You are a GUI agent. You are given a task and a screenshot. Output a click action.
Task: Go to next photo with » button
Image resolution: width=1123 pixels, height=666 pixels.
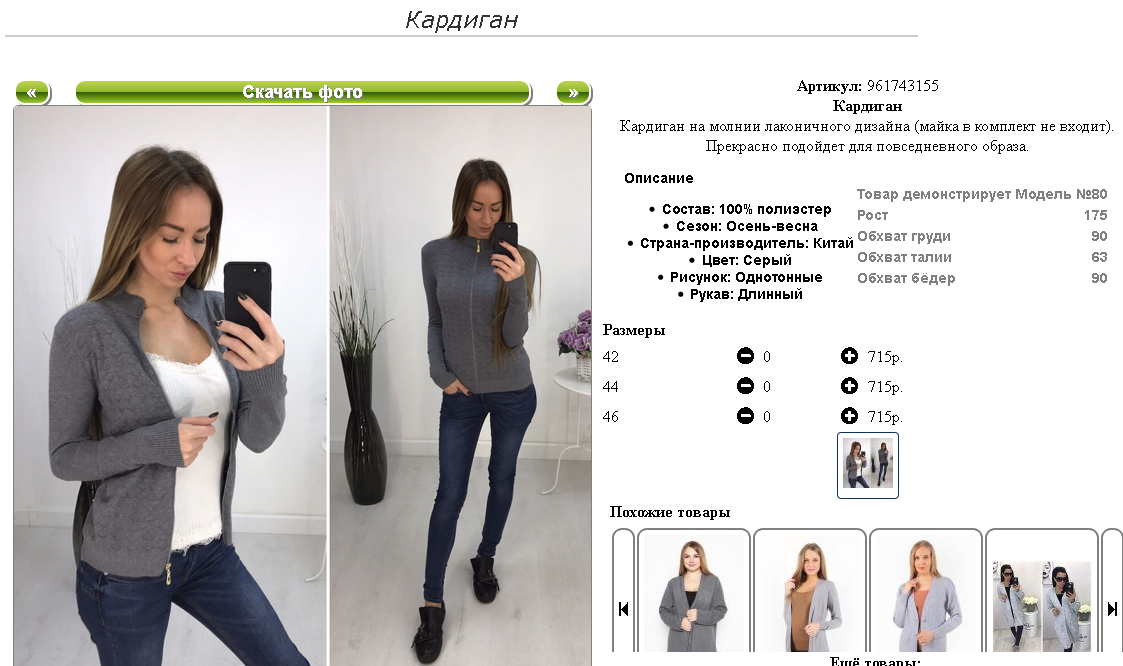click(574, 92)
